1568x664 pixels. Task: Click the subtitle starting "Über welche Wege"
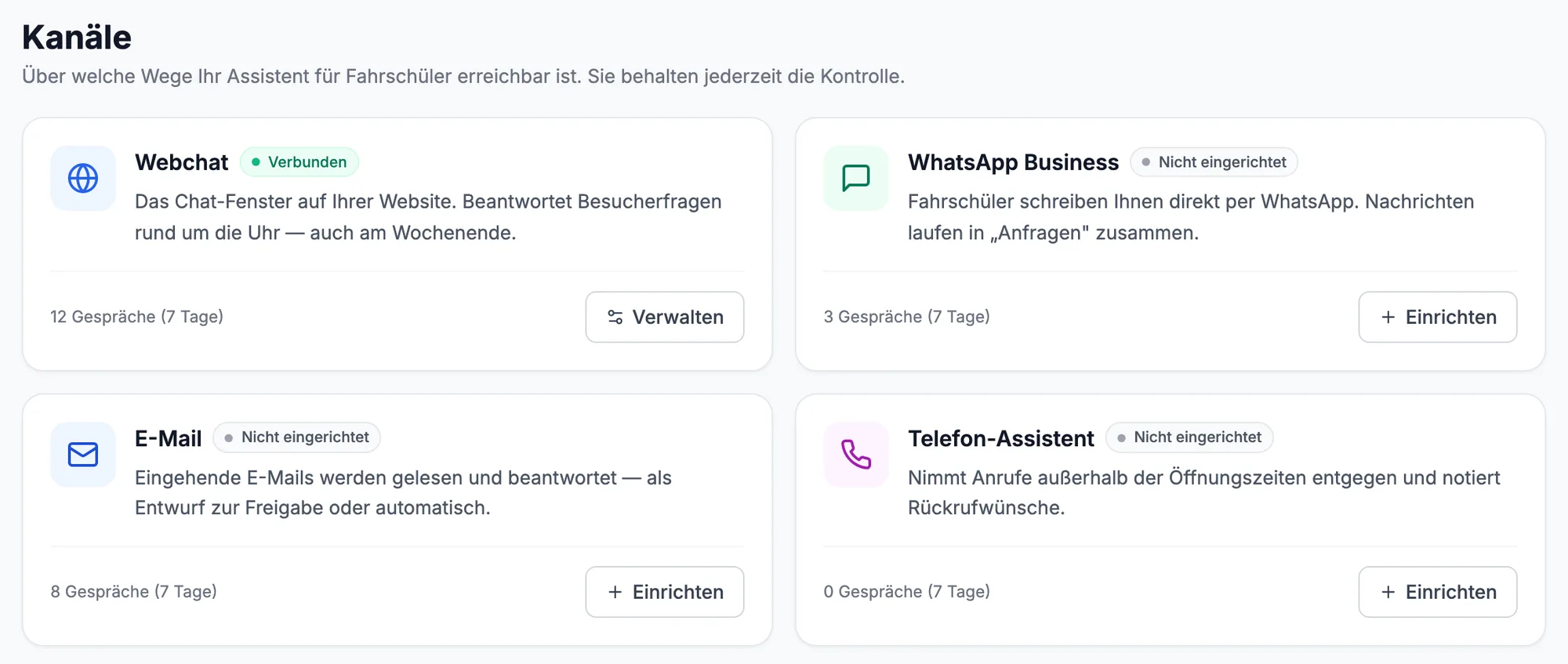point(463,76)
